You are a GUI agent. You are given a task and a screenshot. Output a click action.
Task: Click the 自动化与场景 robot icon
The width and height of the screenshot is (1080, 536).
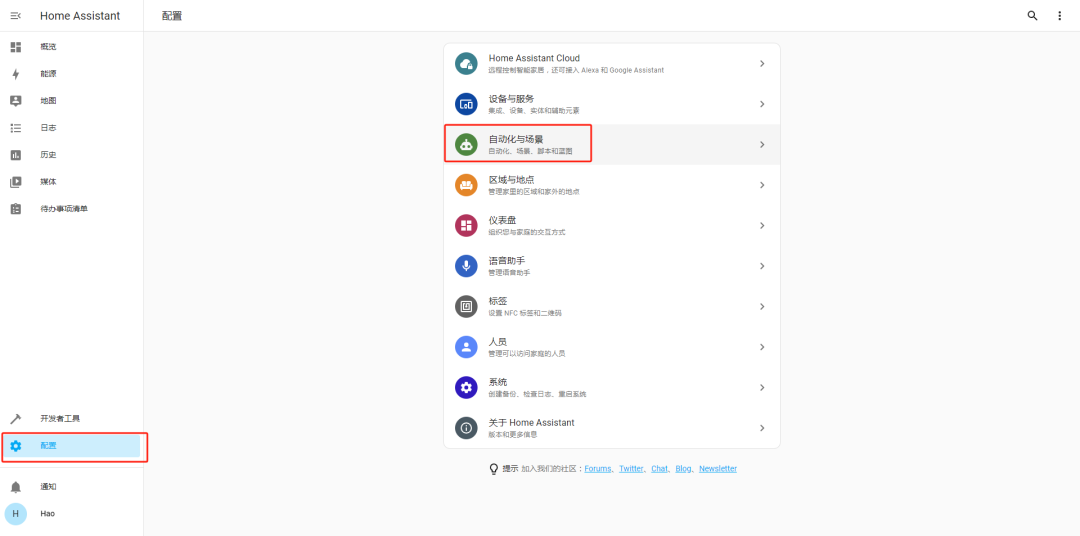coord(466,145)
